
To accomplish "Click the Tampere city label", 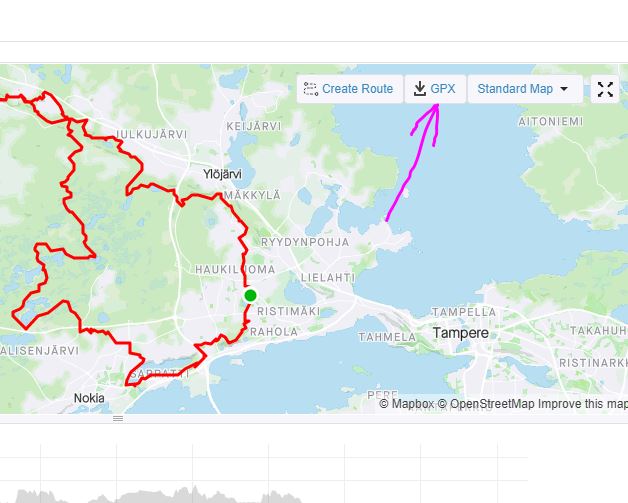I will 461,333.
